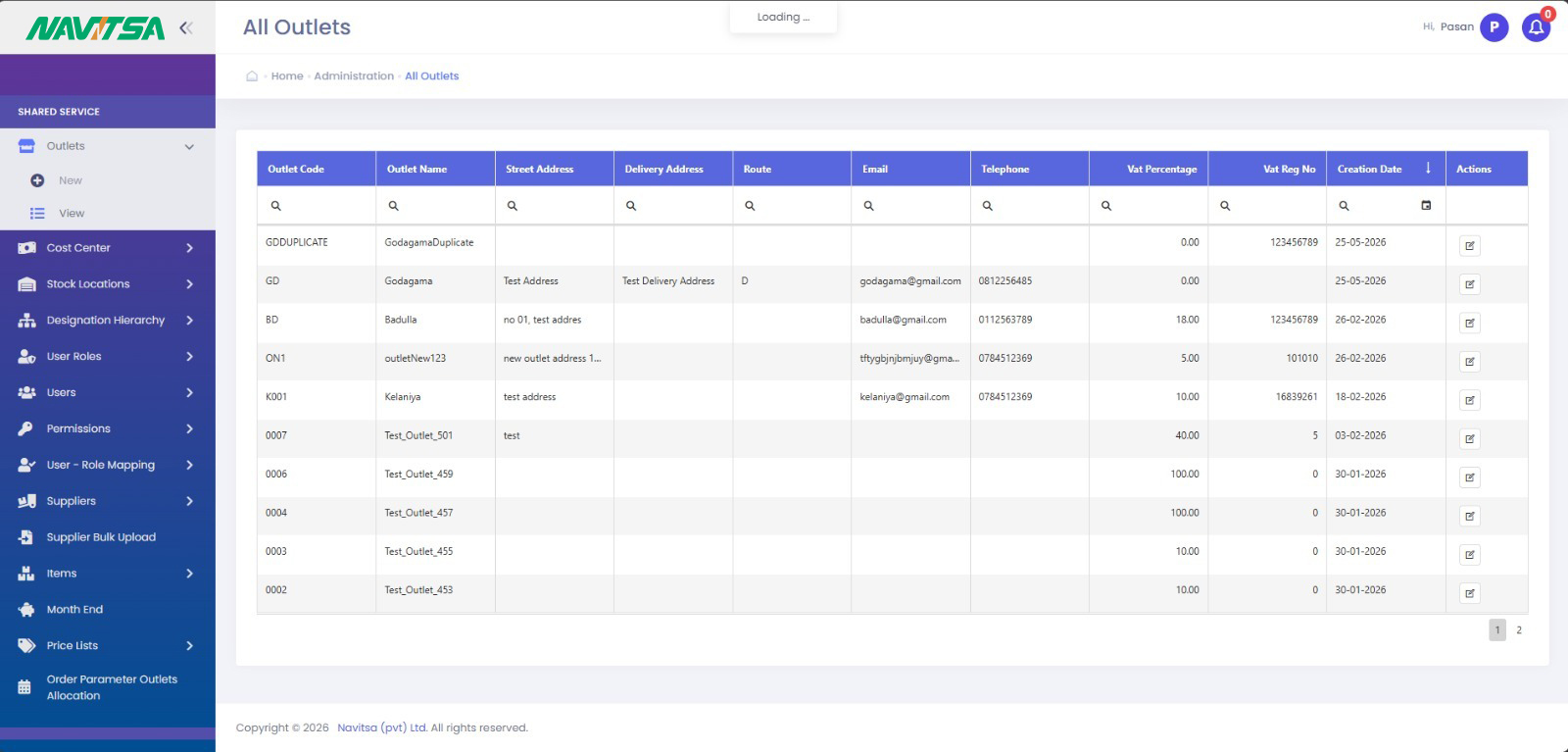Viewport: 1568px width, 752px height.
Task: Click All Outlets breadcrumb link
Action: point(432,75)
